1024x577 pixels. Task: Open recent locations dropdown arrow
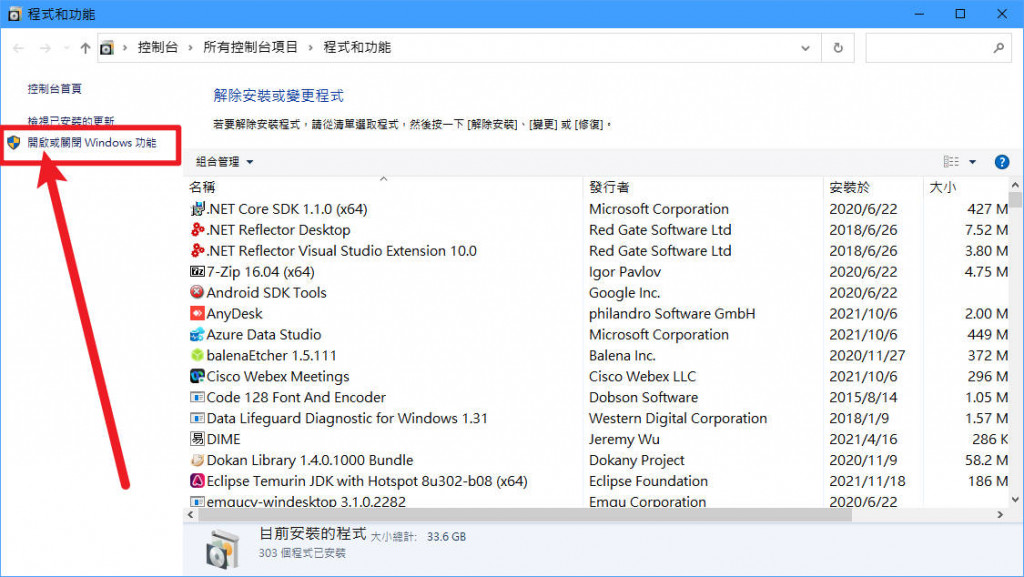point(66,48)
